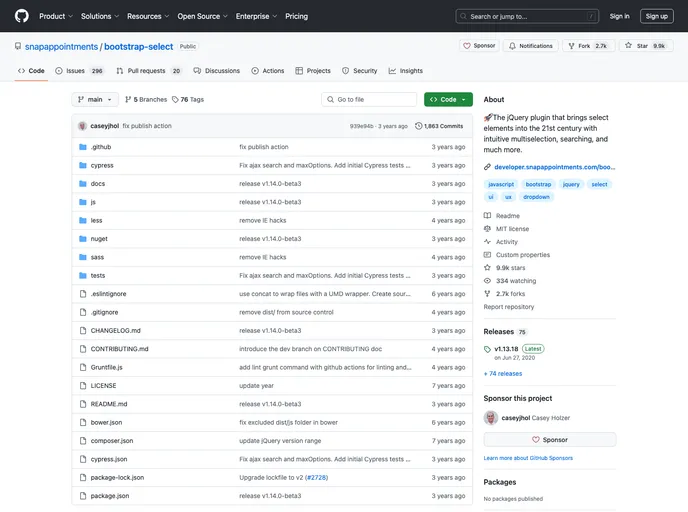Click the Sign in link

[619, 16]
